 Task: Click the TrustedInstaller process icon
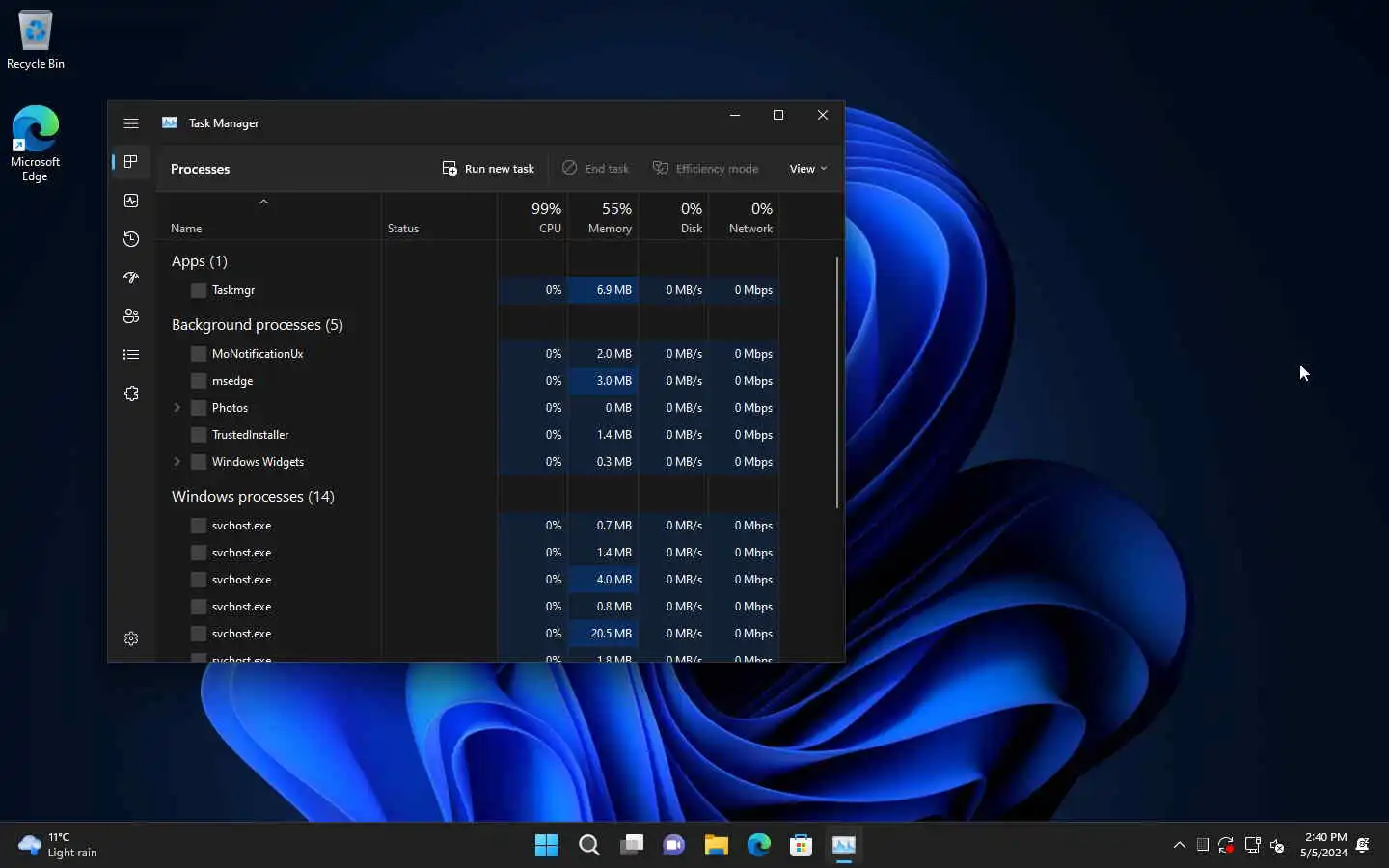(x=199, y=435)
